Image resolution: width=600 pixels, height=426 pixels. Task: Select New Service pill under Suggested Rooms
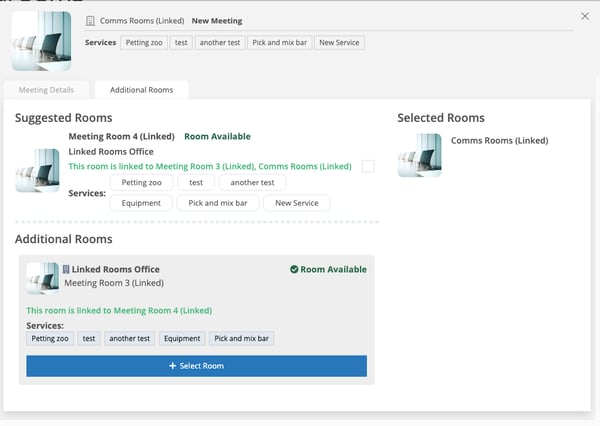tap(296, 203)
